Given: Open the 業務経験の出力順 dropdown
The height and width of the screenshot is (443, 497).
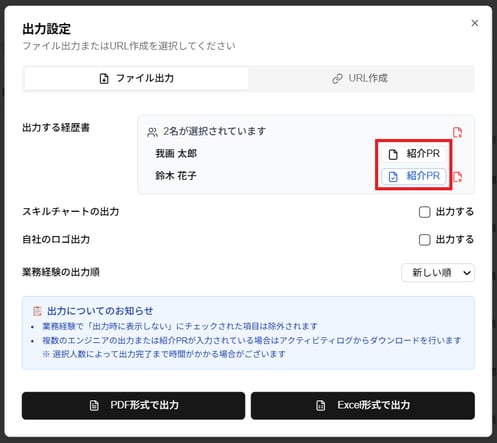Looking at the screenshot, I should (x=438, y=273).
